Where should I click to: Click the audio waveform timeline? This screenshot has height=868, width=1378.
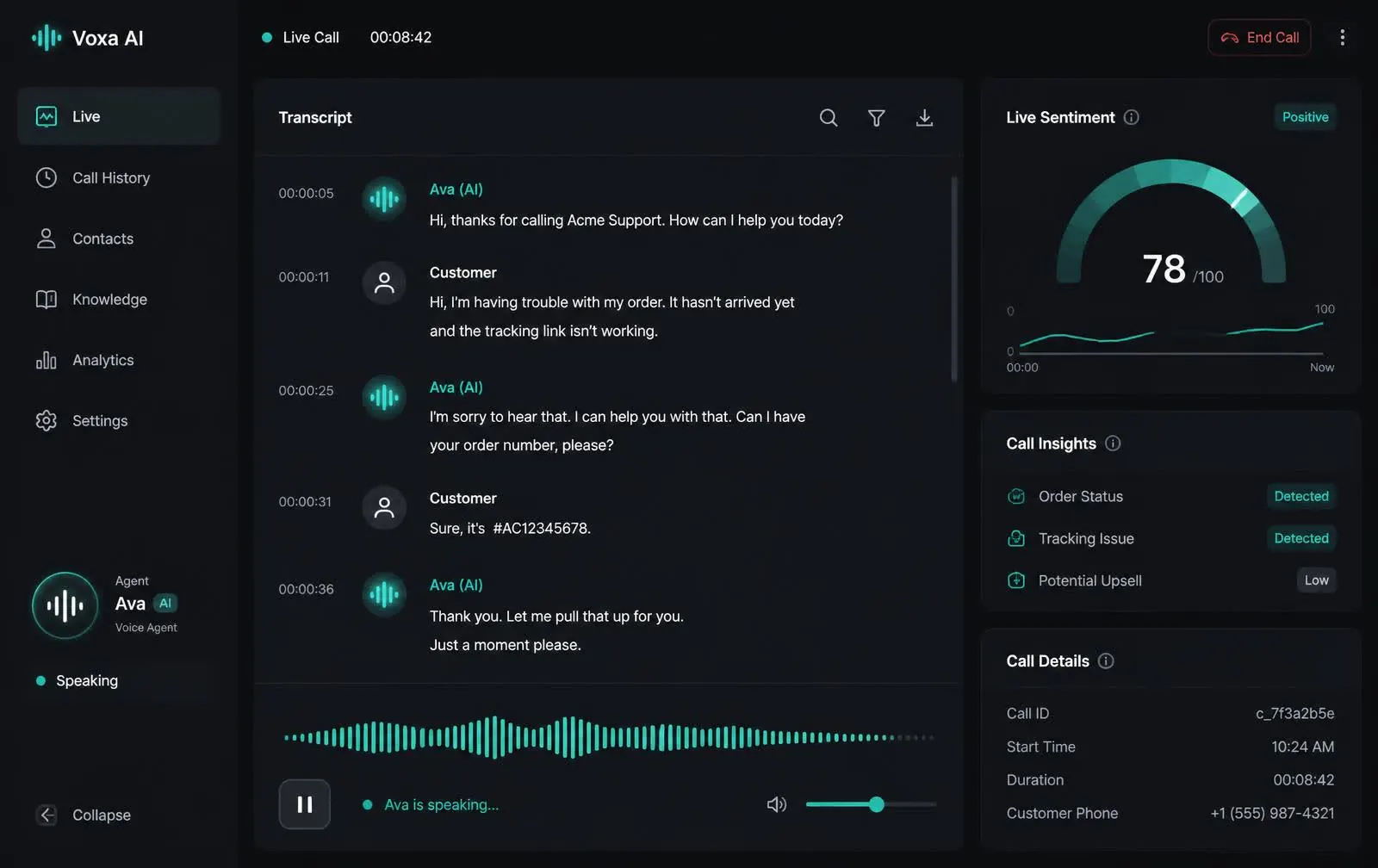pos(609,737)
